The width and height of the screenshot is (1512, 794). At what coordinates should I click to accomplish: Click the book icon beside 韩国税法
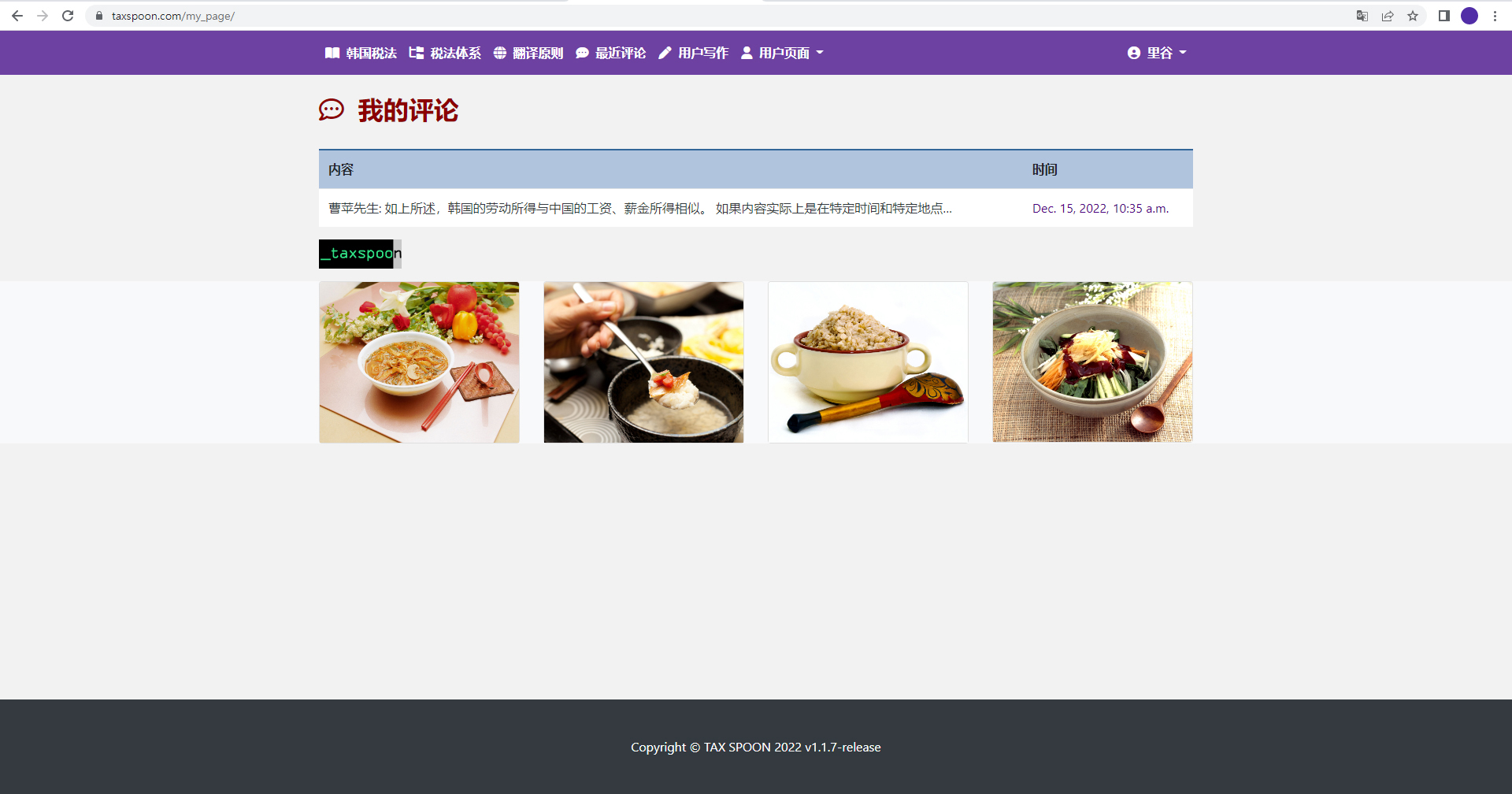pyautogui.click(x=332, y=53)
